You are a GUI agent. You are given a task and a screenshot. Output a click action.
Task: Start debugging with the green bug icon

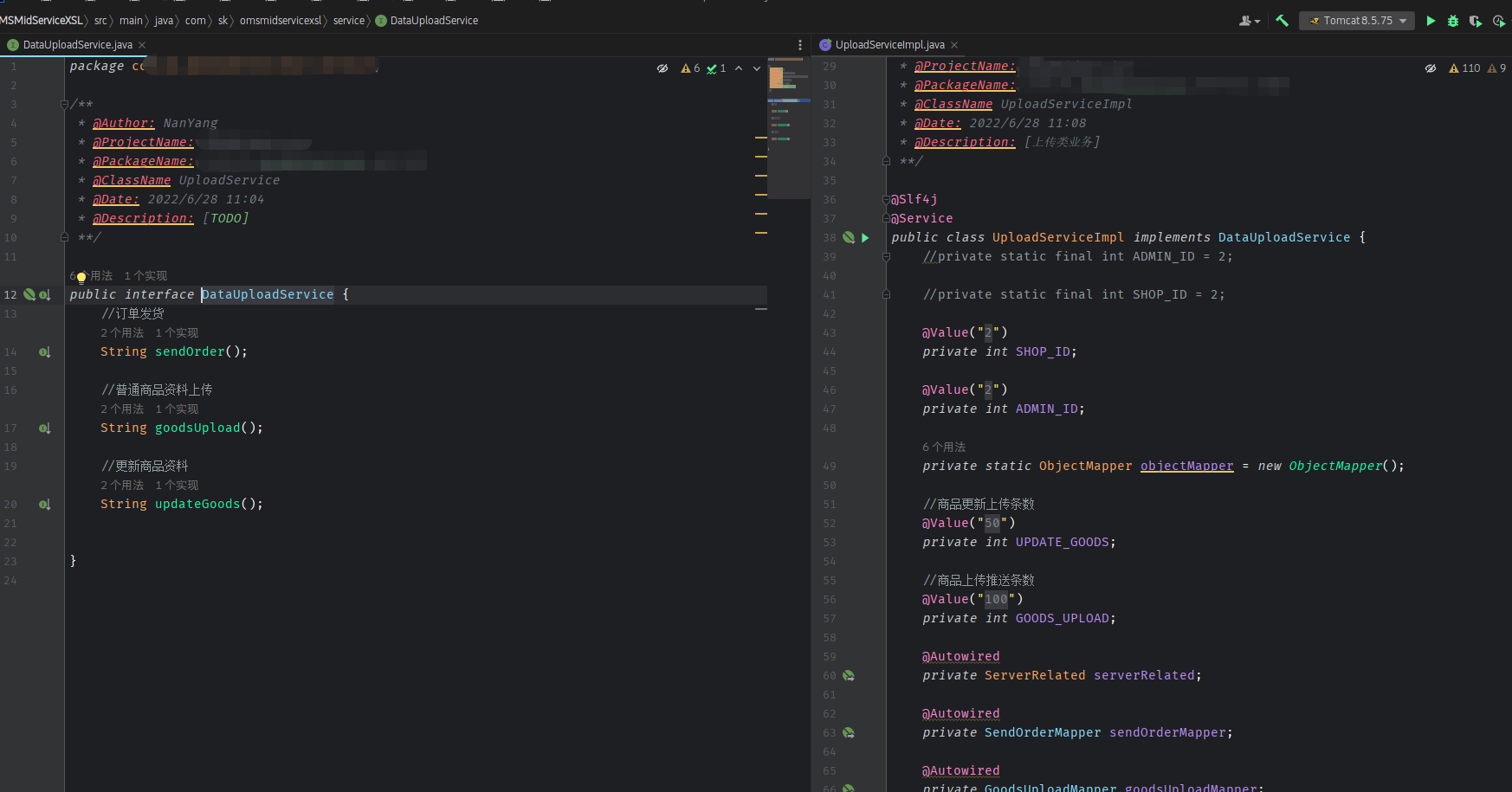(x=1453, y=21)
